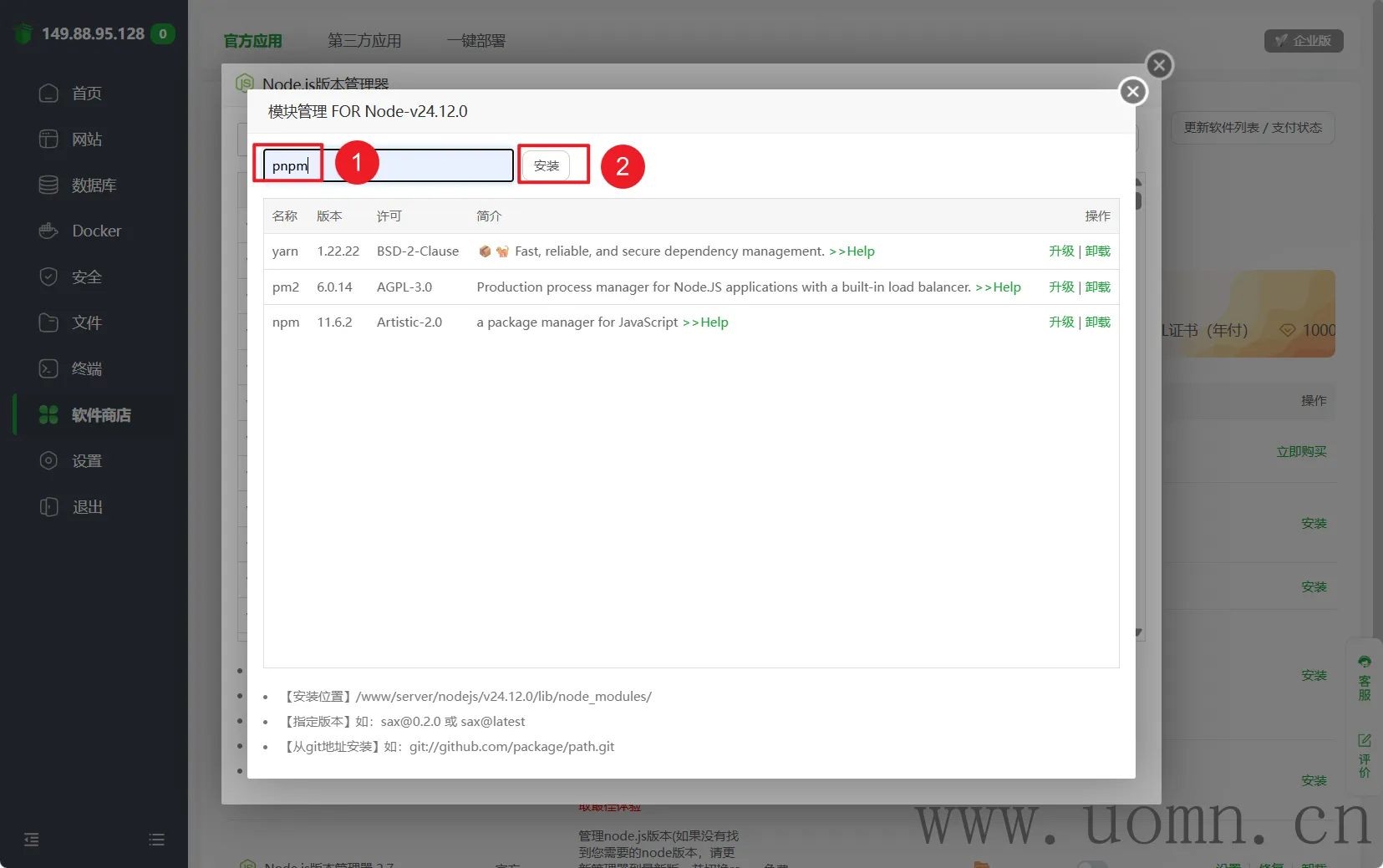Collapse the sidebar with the bottom-left icon
This screenshot has height=868, width=1383.
(32, 840)
